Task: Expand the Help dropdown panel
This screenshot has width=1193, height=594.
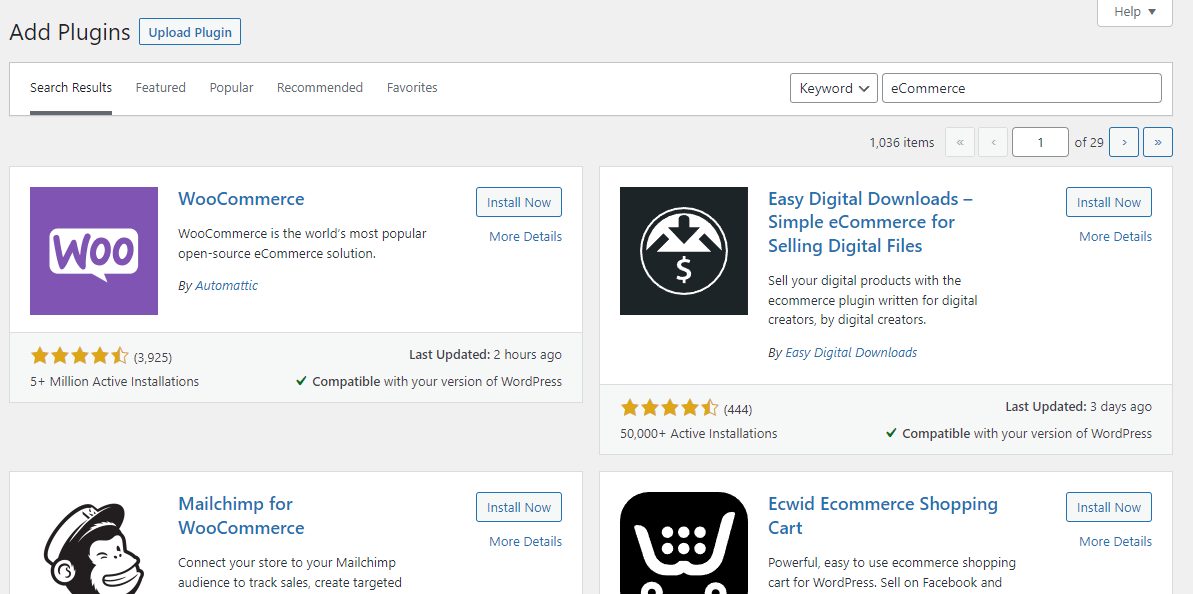Action: (1134, 12)
